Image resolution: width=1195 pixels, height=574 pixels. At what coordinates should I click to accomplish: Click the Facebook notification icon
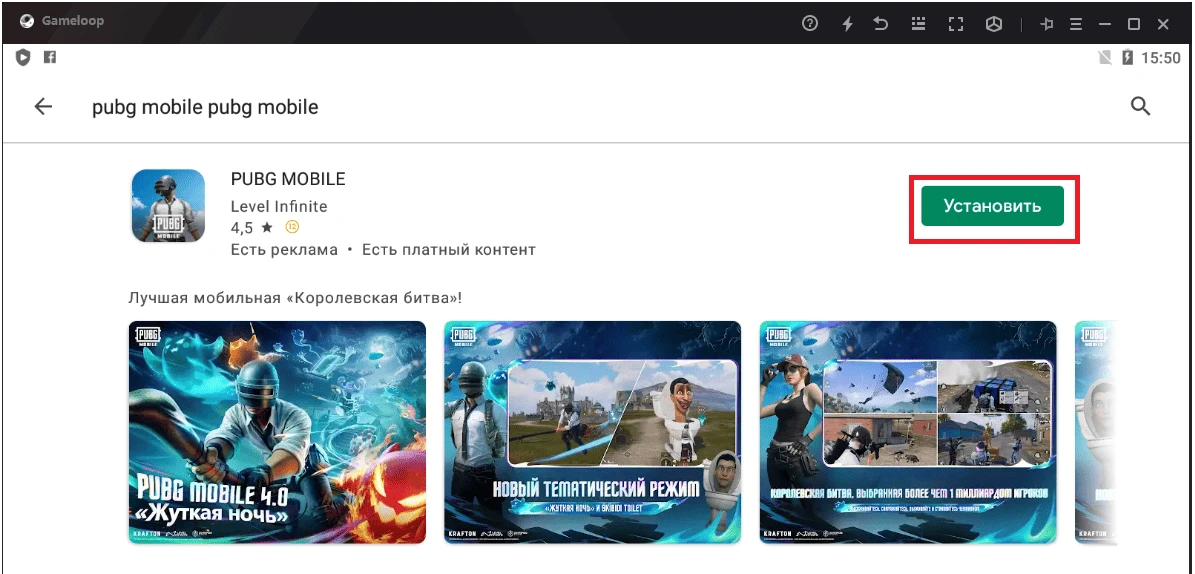tap(49, 58)
